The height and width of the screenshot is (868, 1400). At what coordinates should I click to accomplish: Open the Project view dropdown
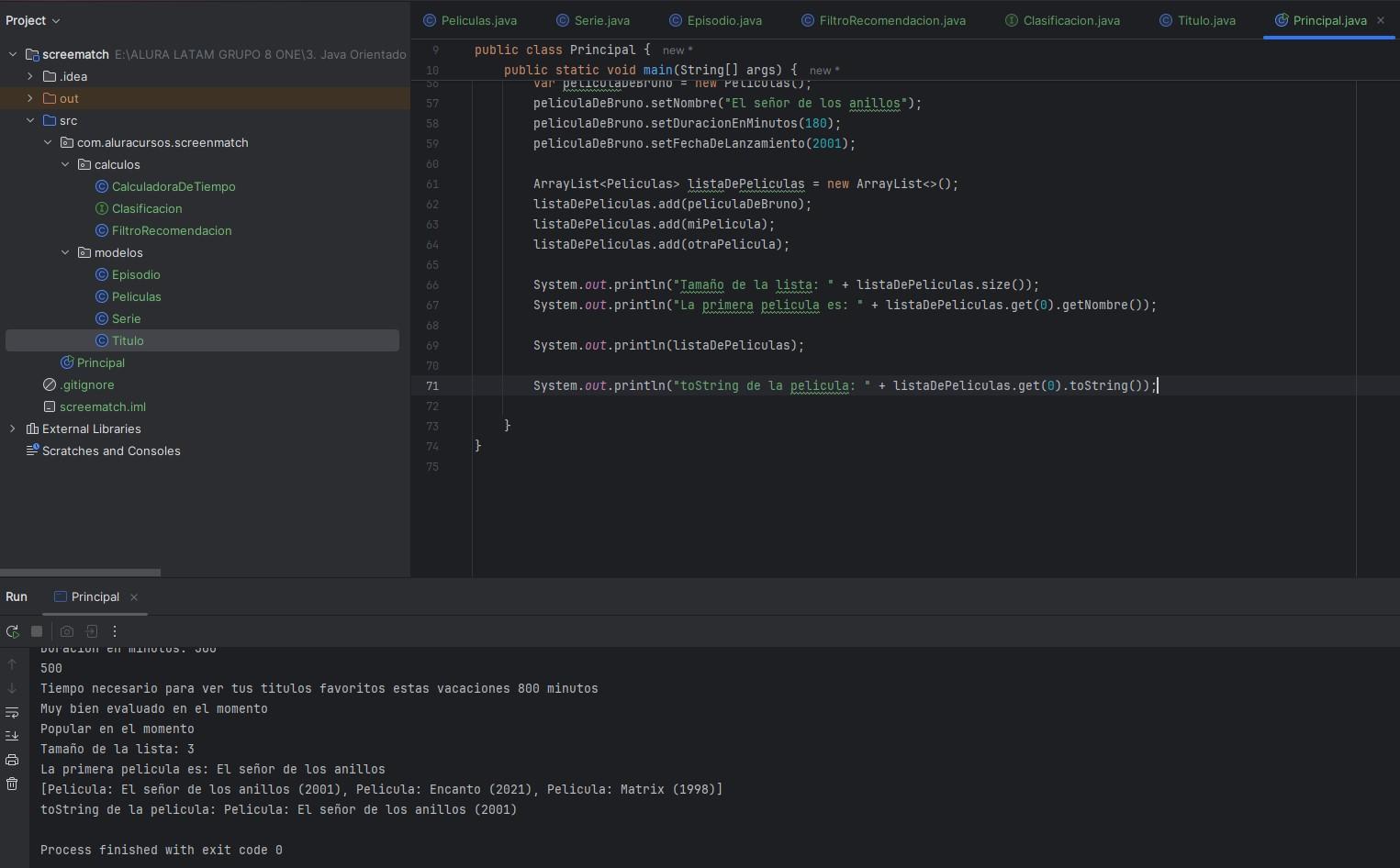(33, 20)
